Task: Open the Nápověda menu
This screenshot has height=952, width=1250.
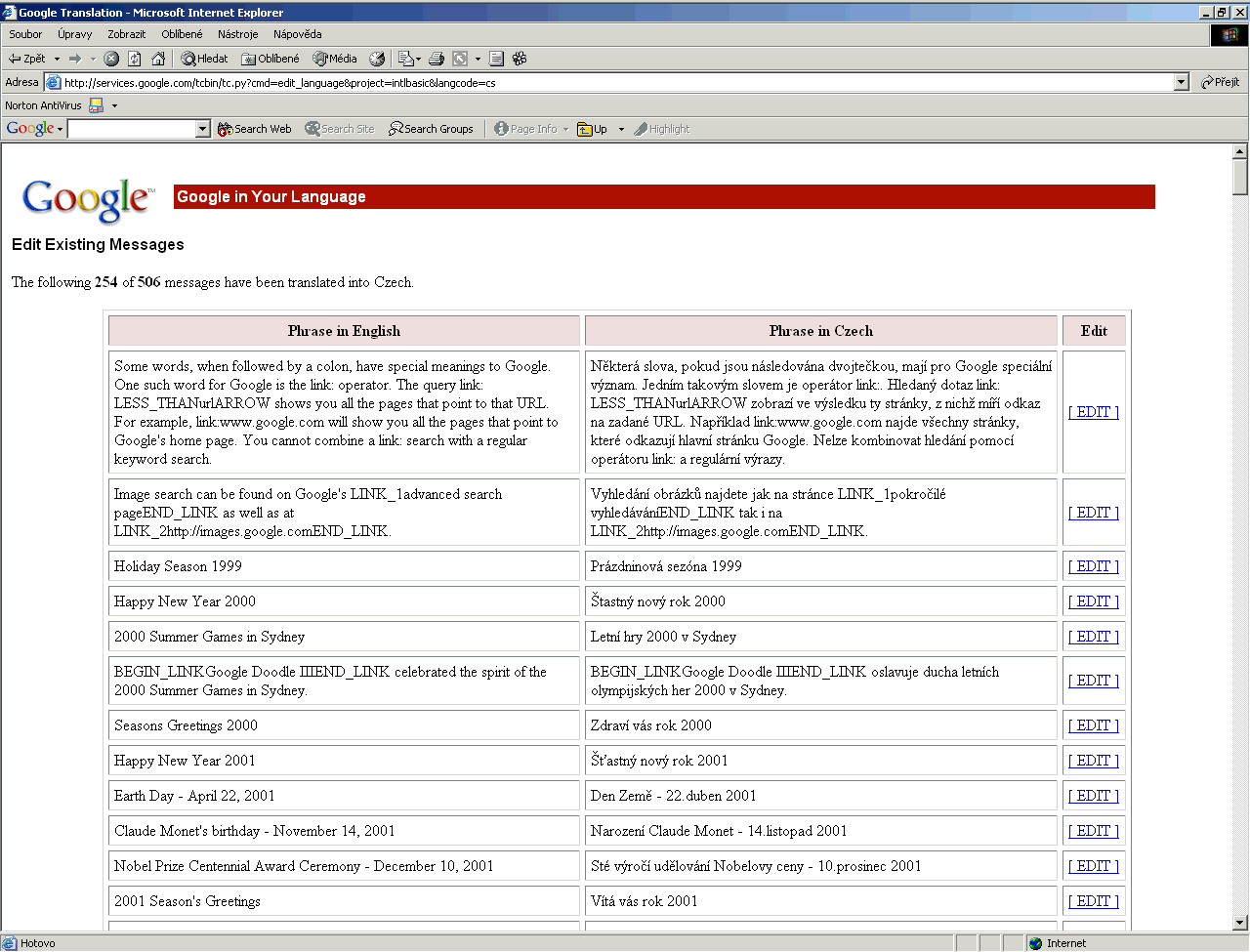Action: [298, 34]
